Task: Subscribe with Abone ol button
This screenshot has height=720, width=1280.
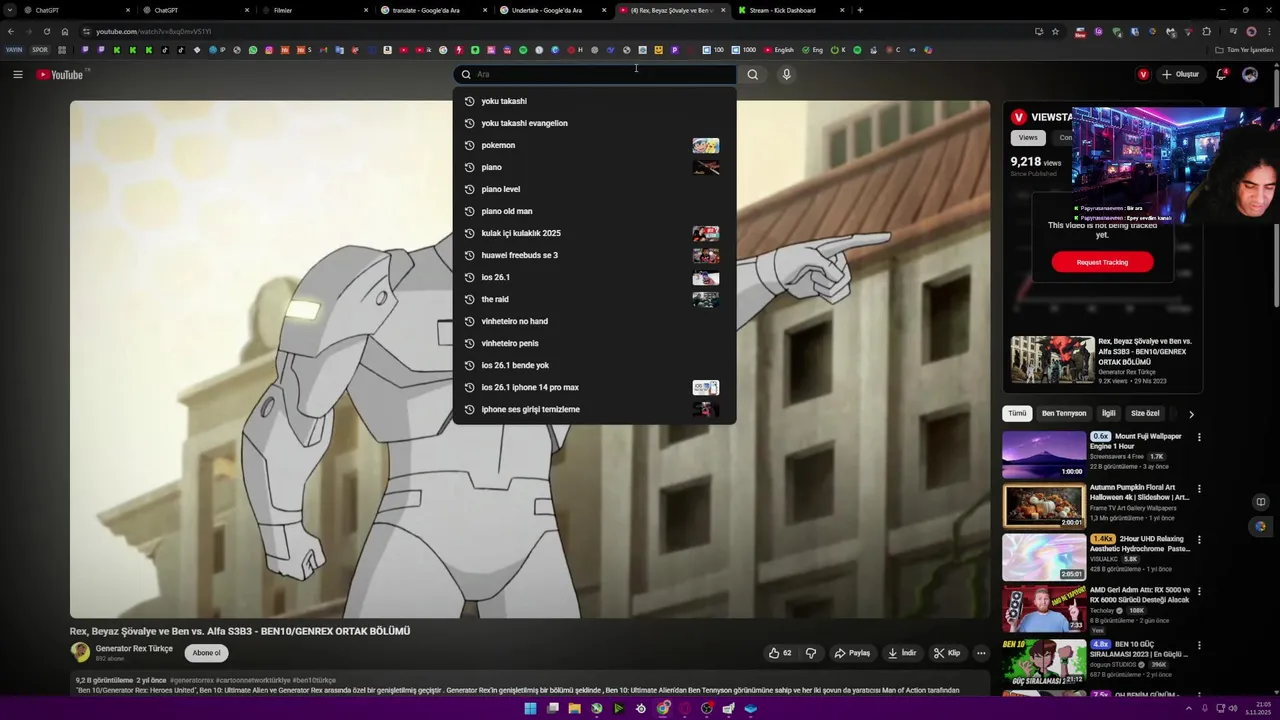Action: (206, 653)
